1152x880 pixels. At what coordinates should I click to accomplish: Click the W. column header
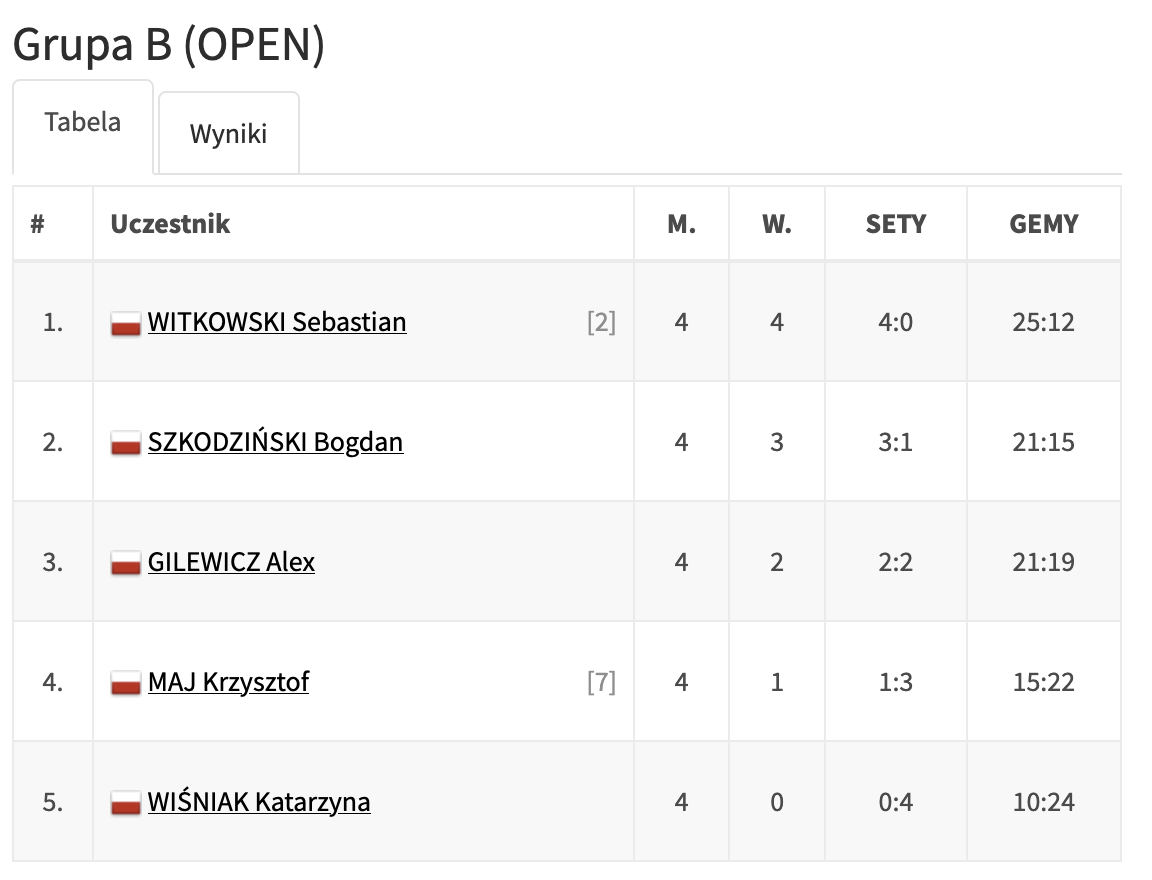(777, 224)
